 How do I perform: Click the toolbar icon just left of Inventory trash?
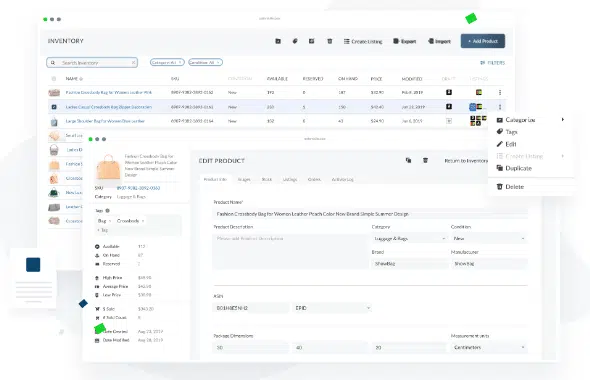(312, 41)
